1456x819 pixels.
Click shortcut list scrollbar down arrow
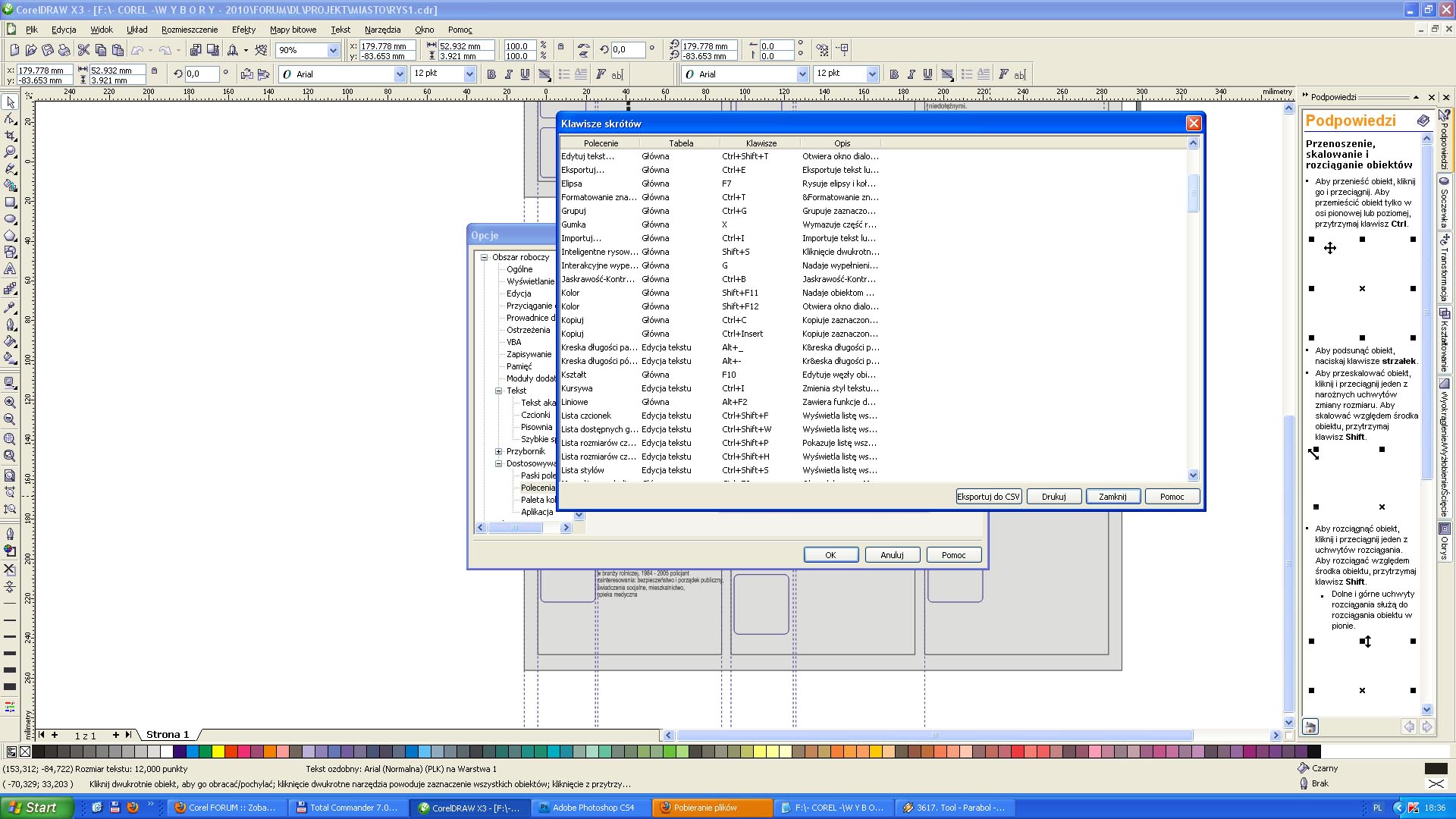[1193, 475]
